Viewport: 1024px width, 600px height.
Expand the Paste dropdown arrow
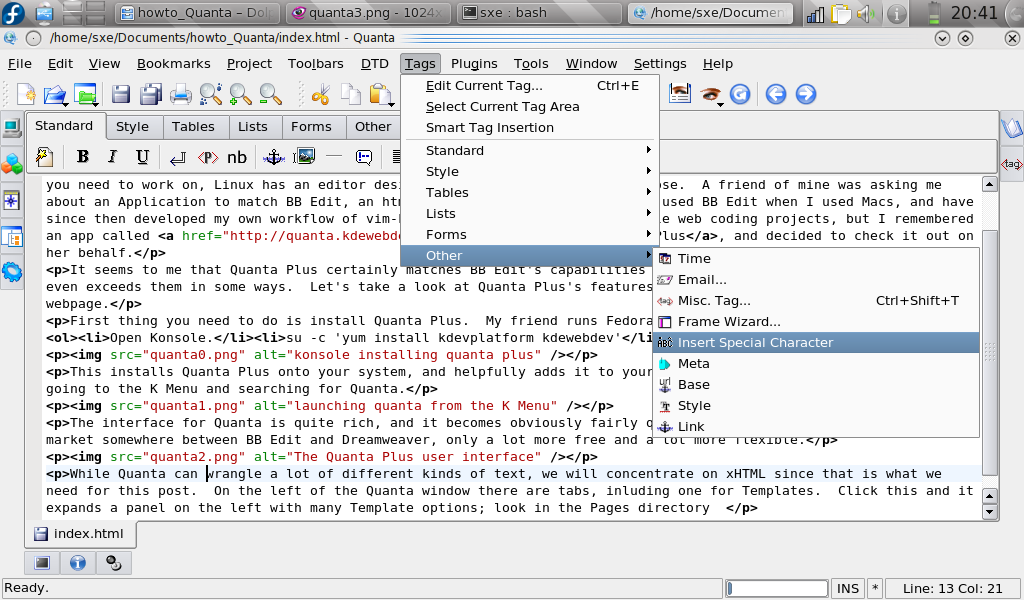click(391, 104)
